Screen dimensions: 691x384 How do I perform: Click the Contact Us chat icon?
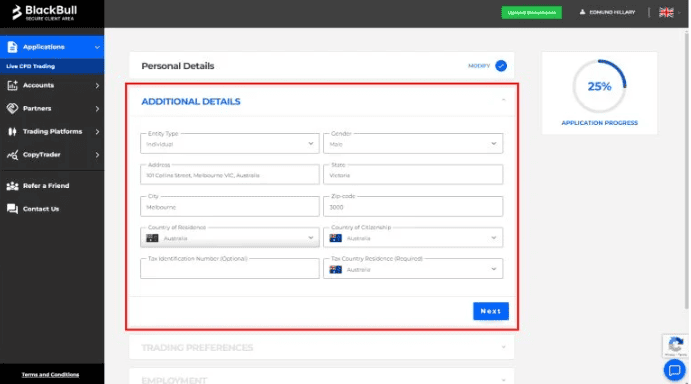pyautogui.click(x=12, y=209)
